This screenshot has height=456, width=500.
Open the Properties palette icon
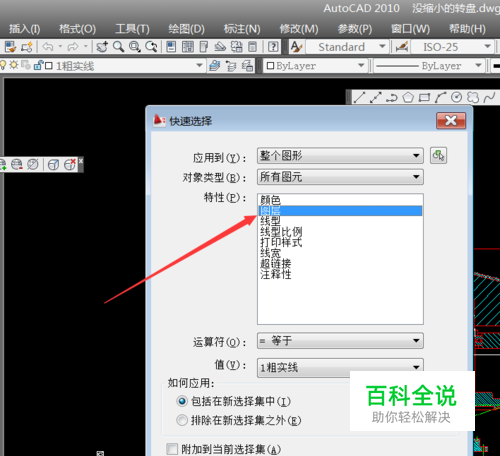pos(171,47)
